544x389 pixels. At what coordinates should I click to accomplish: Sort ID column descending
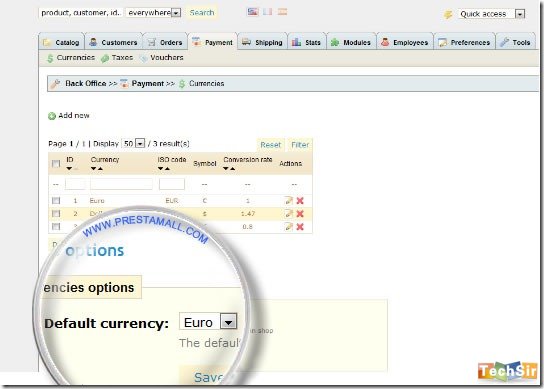point(69,169)
